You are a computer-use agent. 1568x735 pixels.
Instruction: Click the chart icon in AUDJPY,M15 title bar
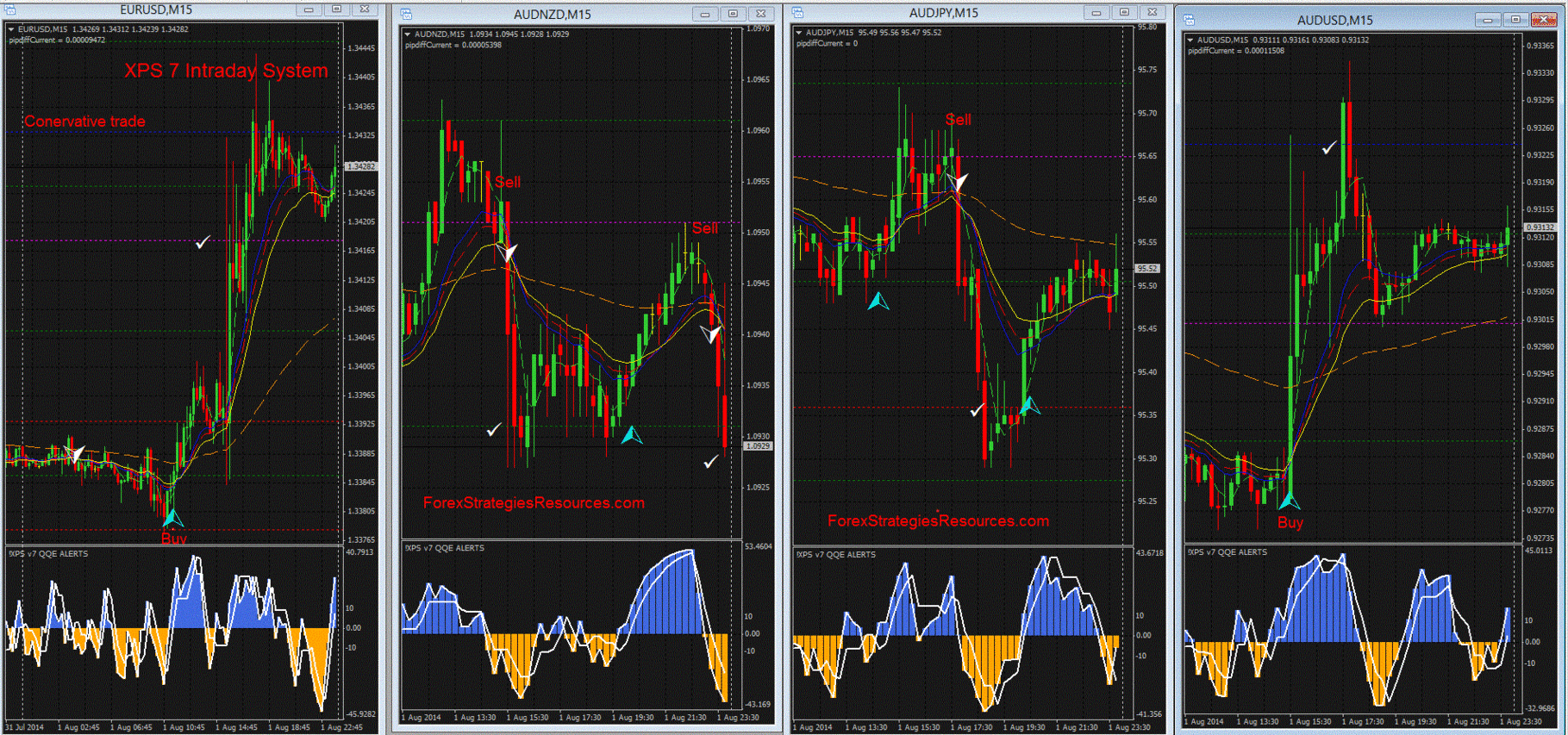pos(797,13)
